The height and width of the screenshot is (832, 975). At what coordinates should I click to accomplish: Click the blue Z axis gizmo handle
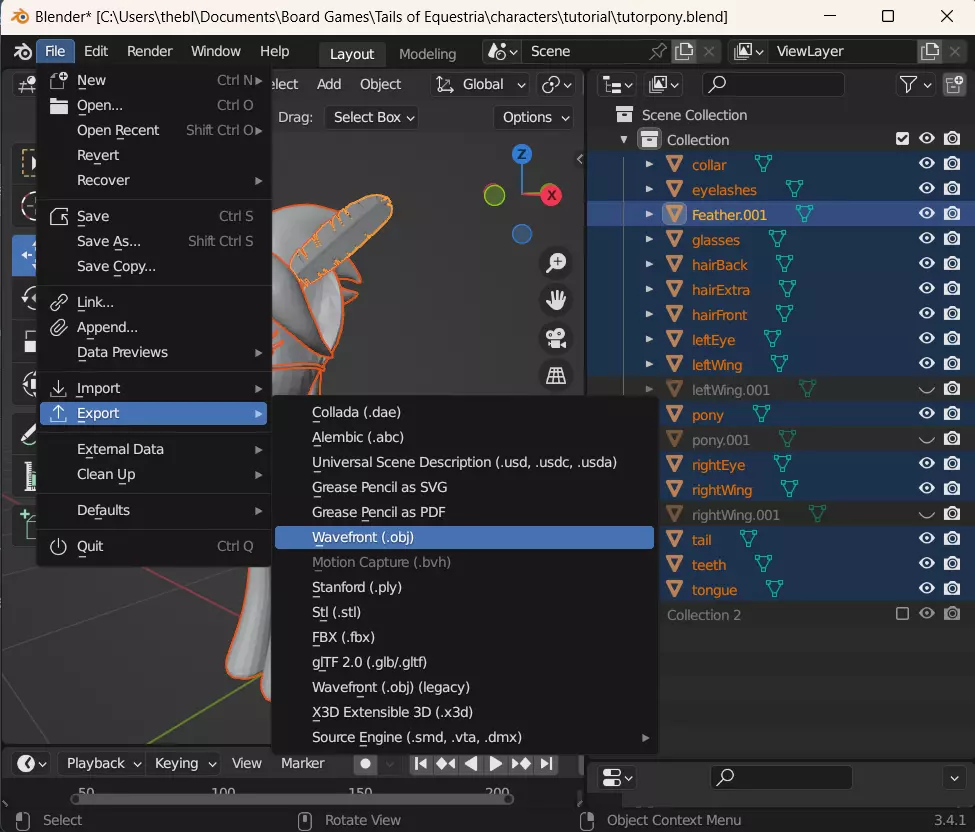coord(521,154)
